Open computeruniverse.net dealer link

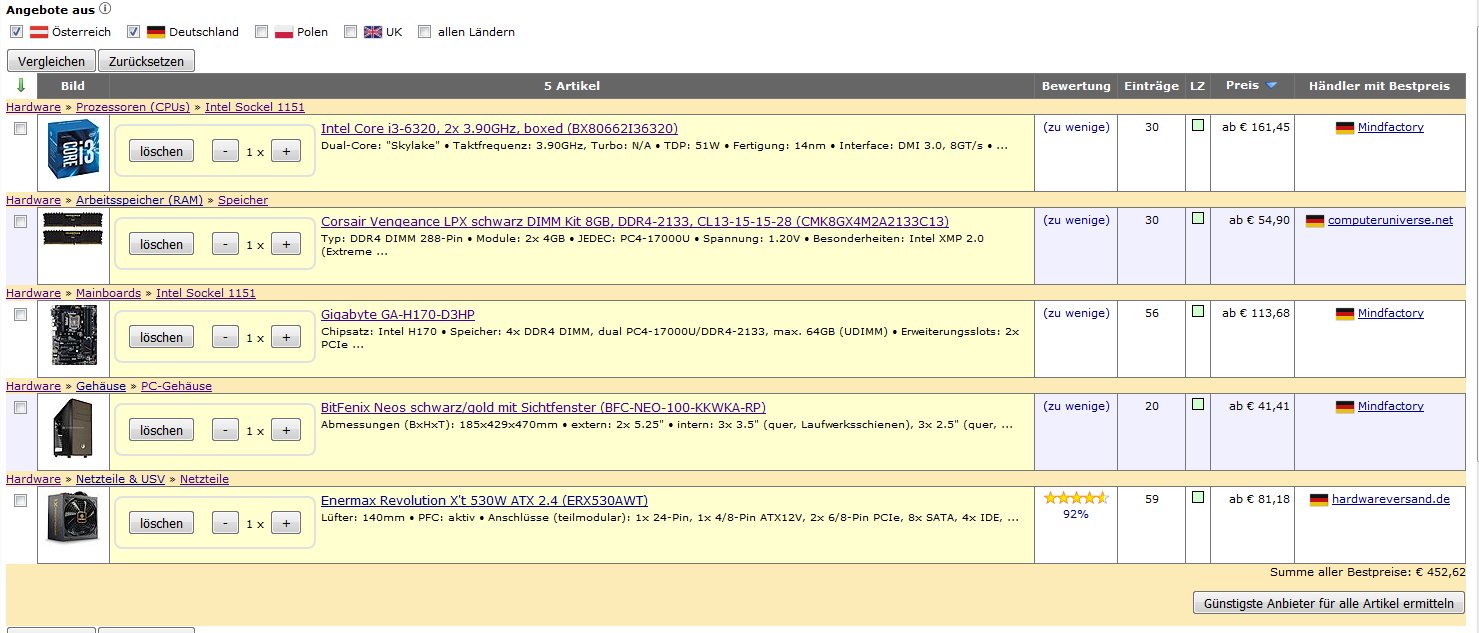pos(1390,220)
